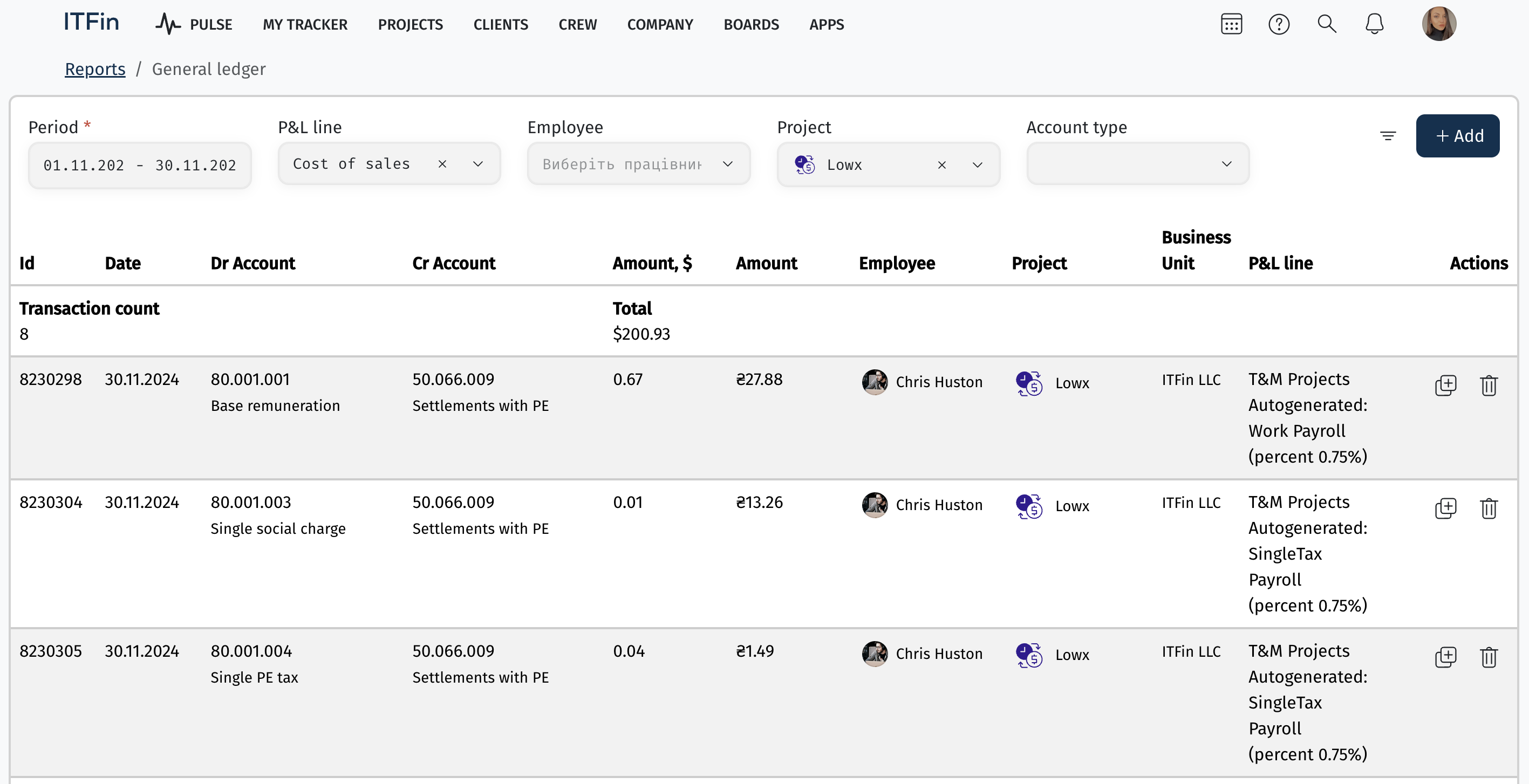1529x784 pixels.
Task: Click amount ₴1.49
Action: click(755, 651)
